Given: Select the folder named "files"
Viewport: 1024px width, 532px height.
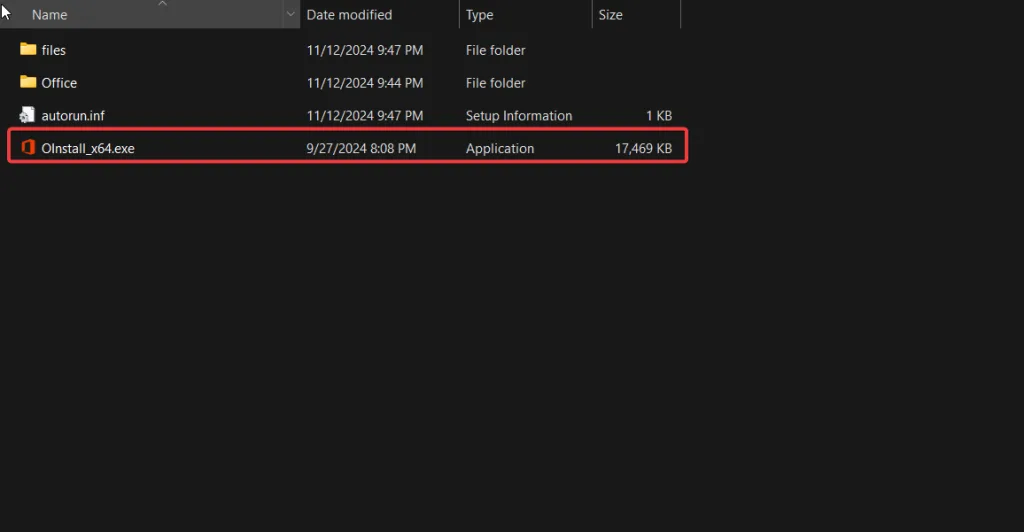Looking at the screenshot, I should 54,50.
